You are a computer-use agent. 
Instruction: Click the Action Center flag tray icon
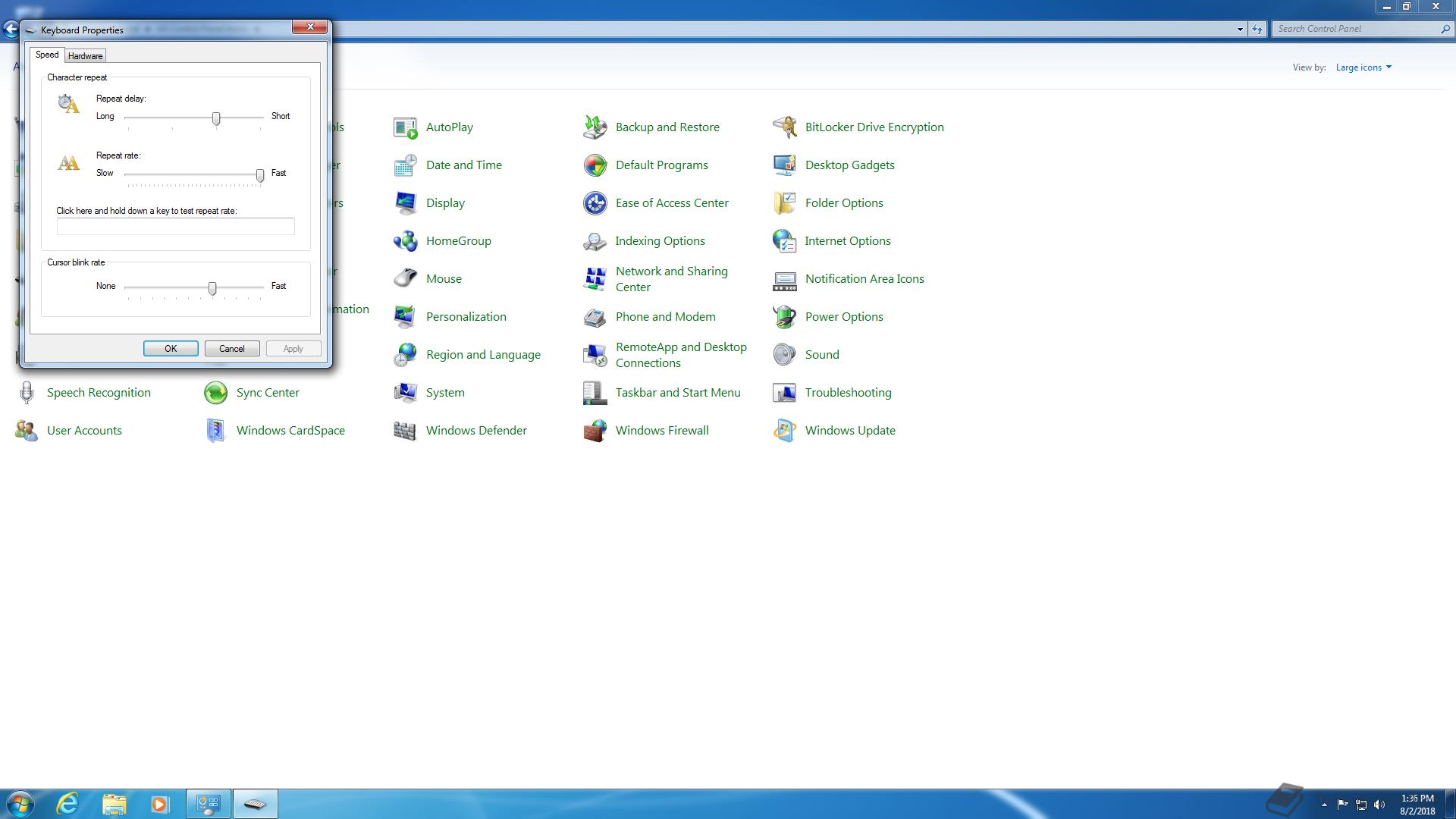[1342, 805]
